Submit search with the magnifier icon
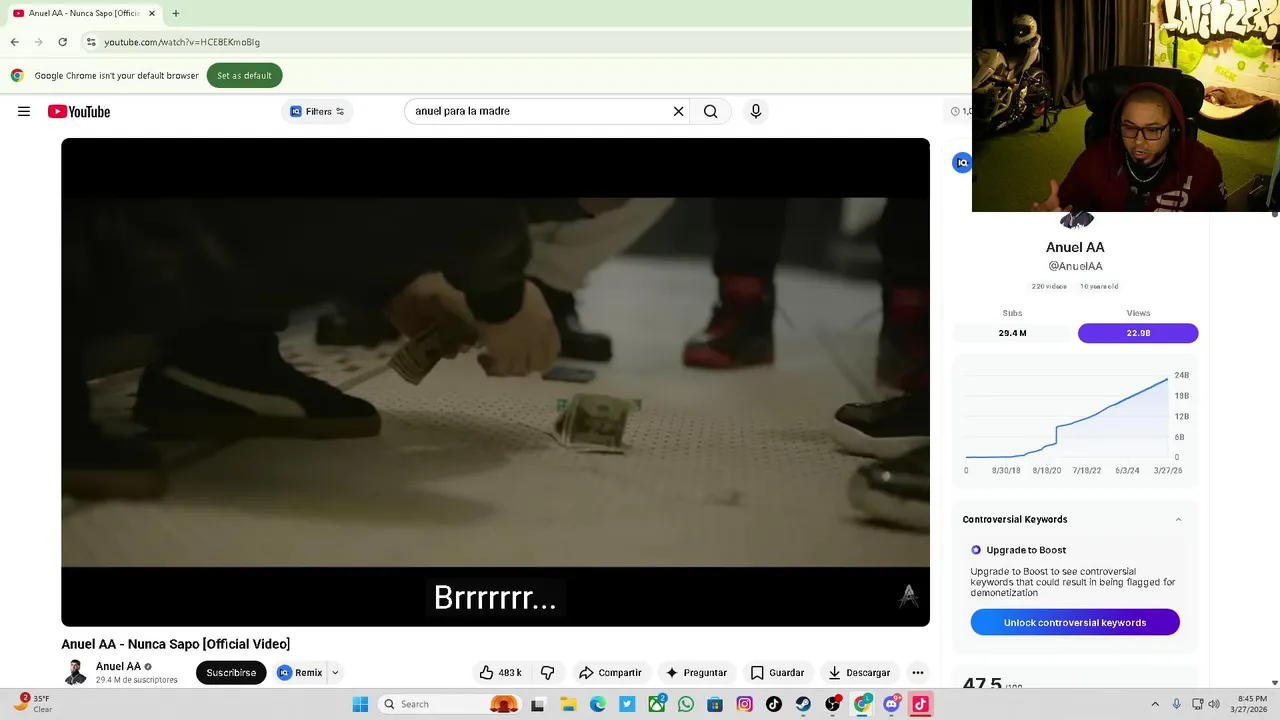 710,111
